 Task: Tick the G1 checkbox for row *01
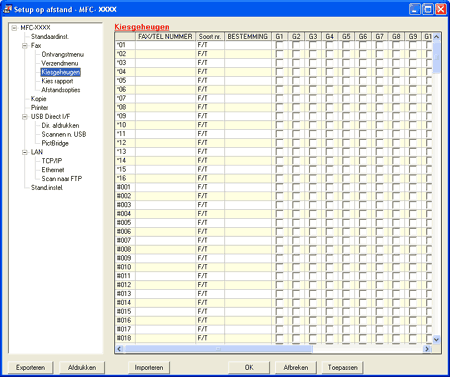tap(279, 45)
